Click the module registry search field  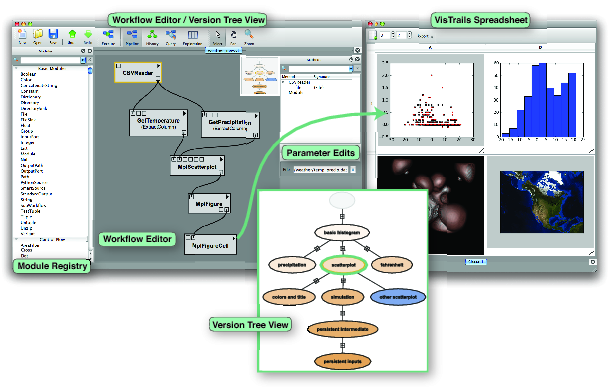point(50,60)
